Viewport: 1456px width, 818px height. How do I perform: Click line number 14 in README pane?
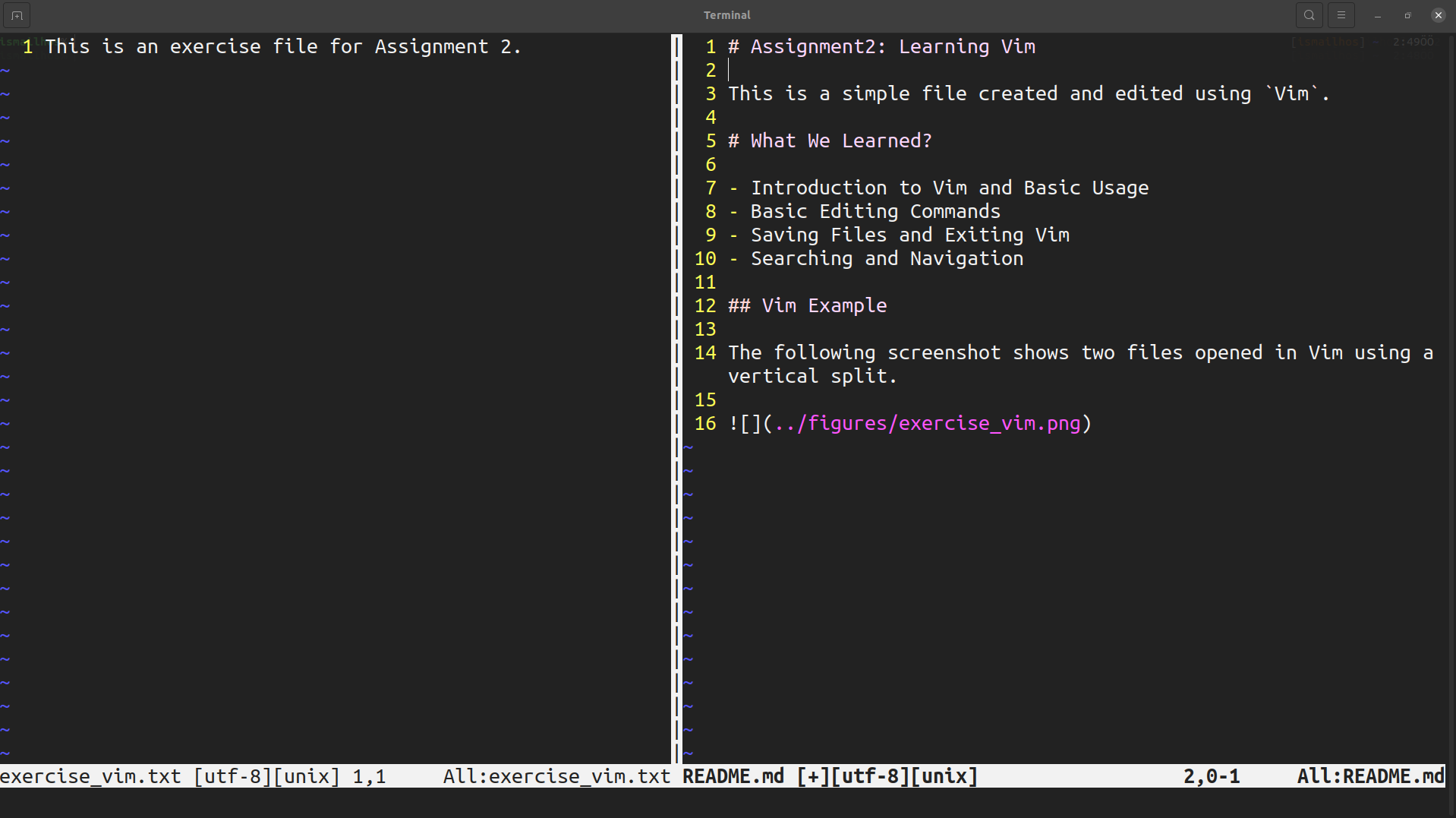(x=704, y=353)
